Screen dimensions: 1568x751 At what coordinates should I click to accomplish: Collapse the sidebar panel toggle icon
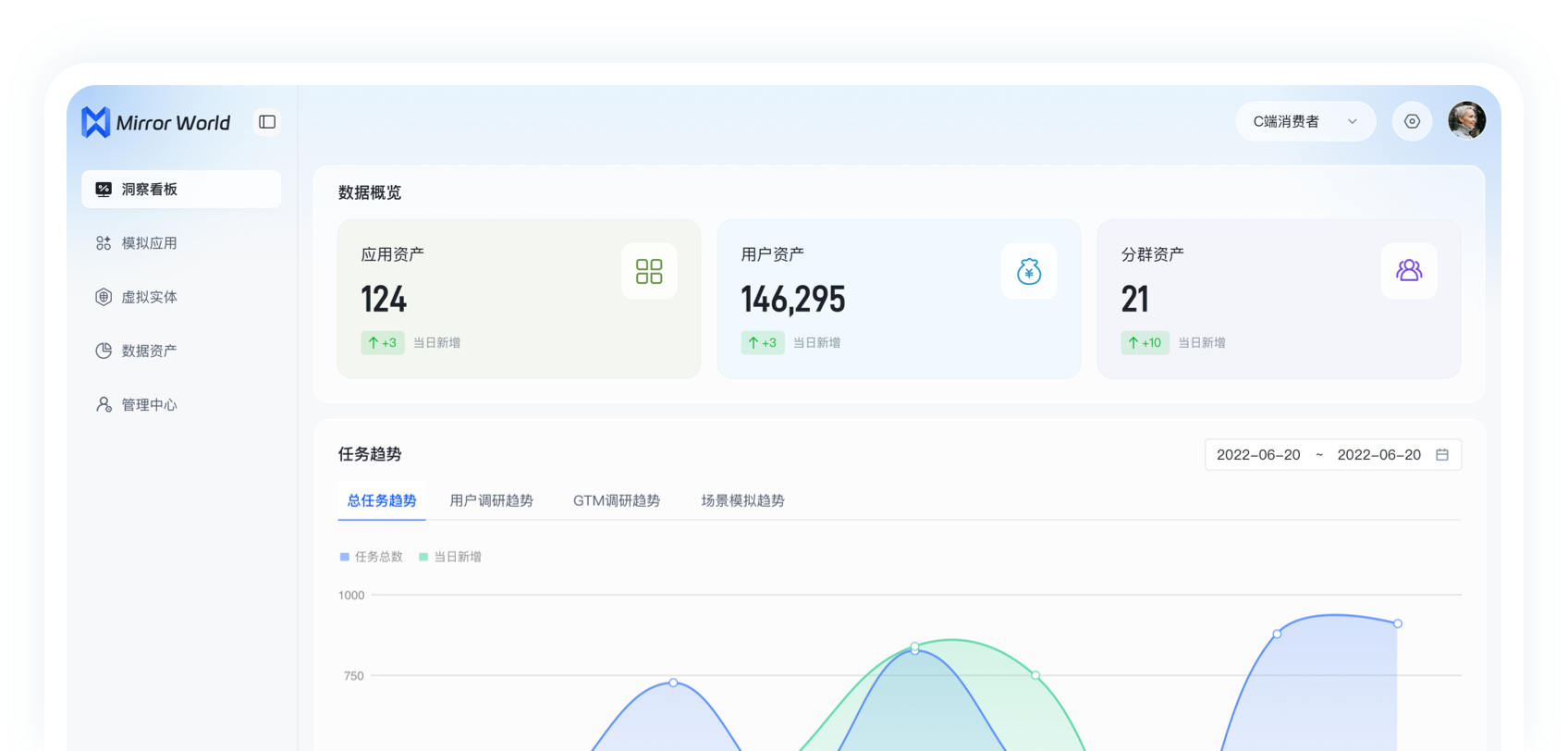tap(267, 122)
